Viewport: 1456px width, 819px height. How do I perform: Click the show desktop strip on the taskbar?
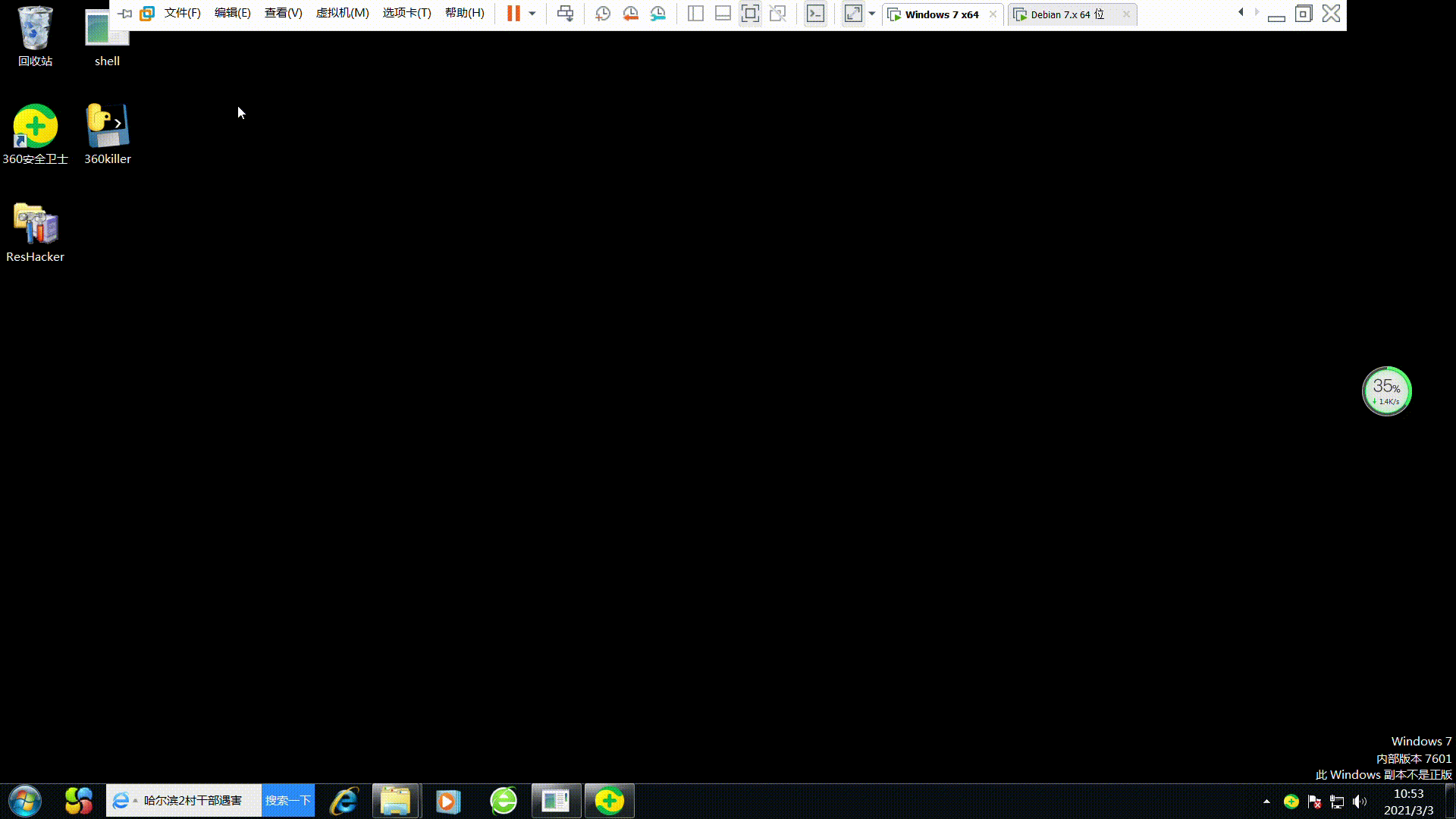coord(1450,802)
